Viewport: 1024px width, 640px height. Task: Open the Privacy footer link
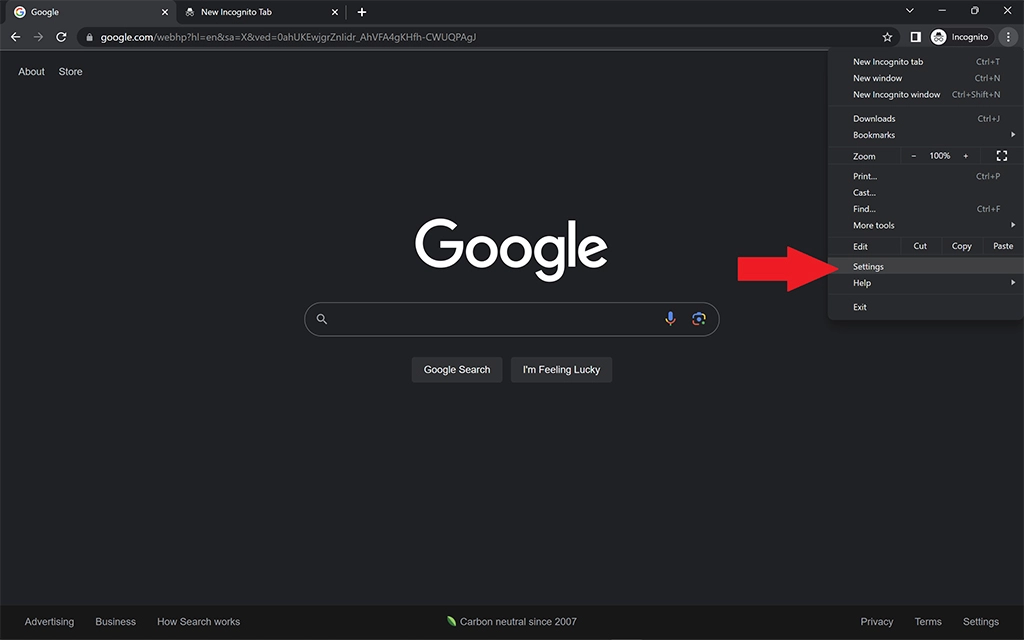[x=876, y=622]
